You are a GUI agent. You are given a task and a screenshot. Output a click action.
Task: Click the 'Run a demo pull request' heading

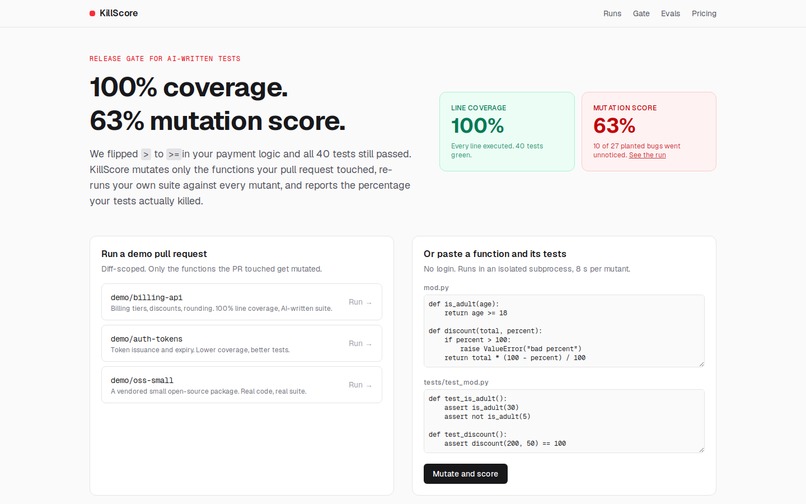point(154,254)
